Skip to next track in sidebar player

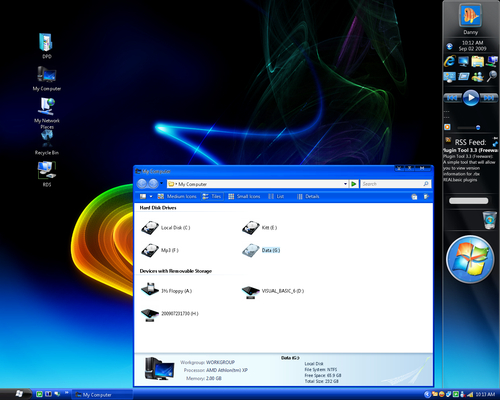489,98
